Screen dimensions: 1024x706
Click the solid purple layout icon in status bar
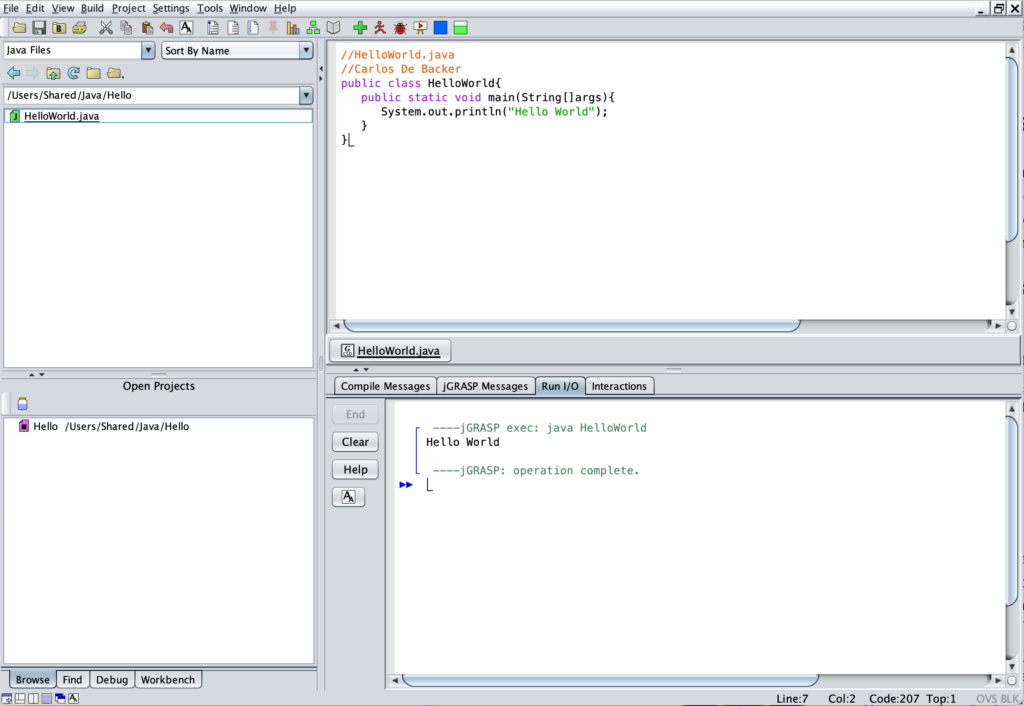(46, 699)
